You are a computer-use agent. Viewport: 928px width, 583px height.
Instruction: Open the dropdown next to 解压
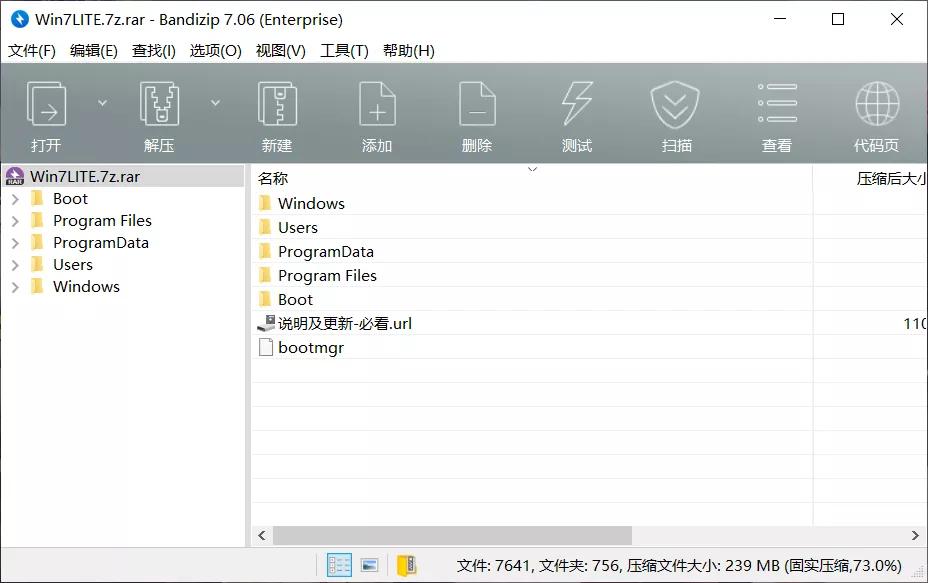[x=216, y=101]
